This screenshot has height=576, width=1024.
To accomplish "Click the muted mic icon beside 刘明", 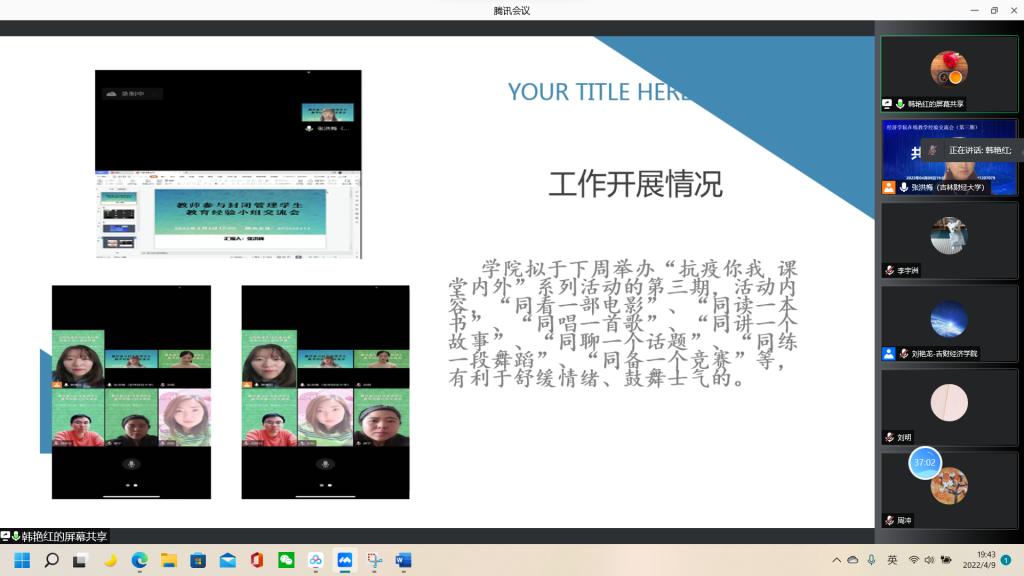I will [x=889, y=437].
